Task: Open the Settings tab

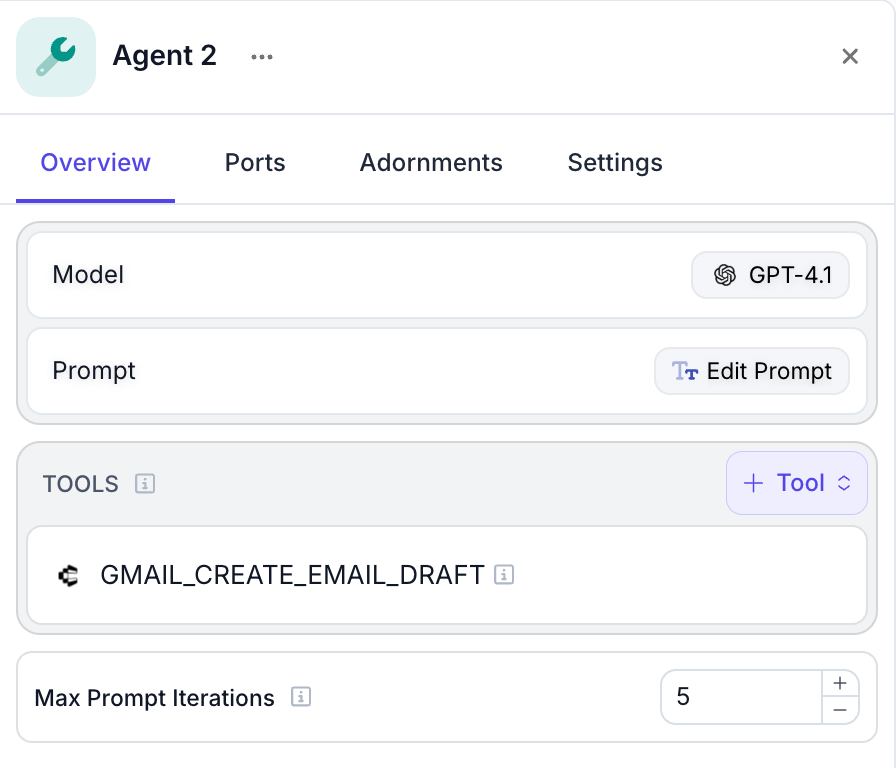Action: click(x=615, y=163)
